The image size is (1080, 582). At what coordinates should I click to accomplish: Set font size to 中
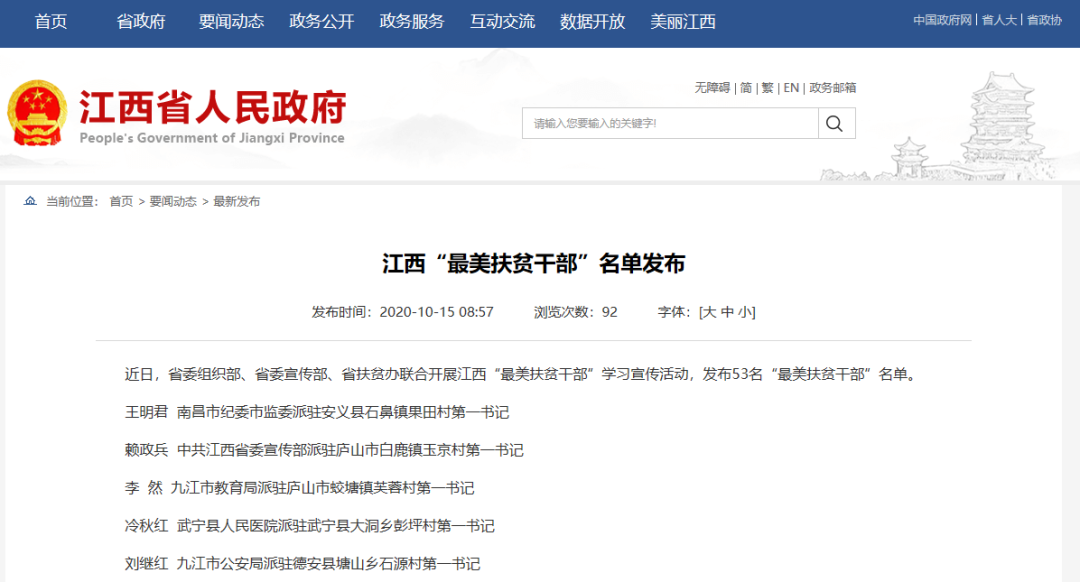(727, 312)
